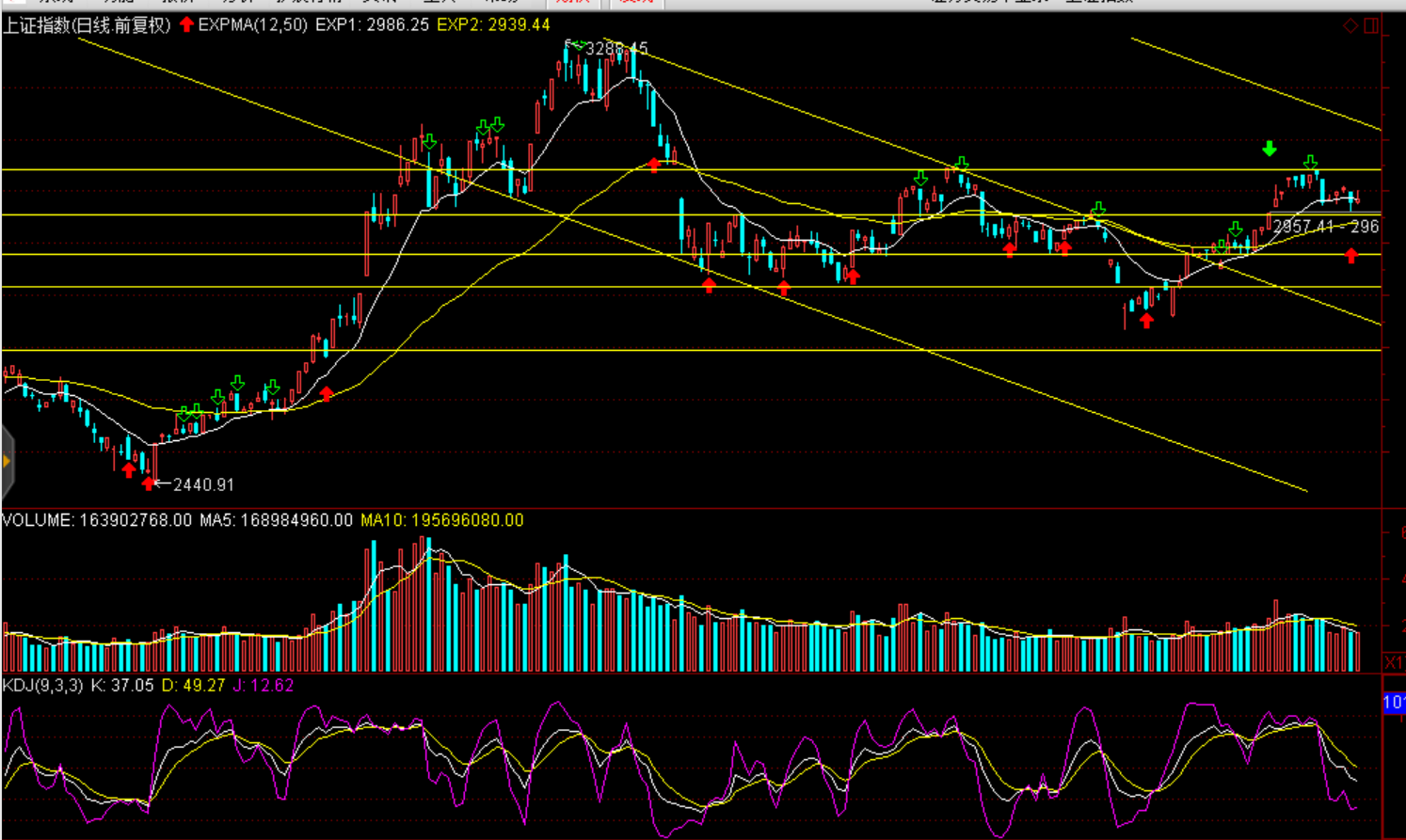Click the solid green down arrow marker

tap(1270, 149)
